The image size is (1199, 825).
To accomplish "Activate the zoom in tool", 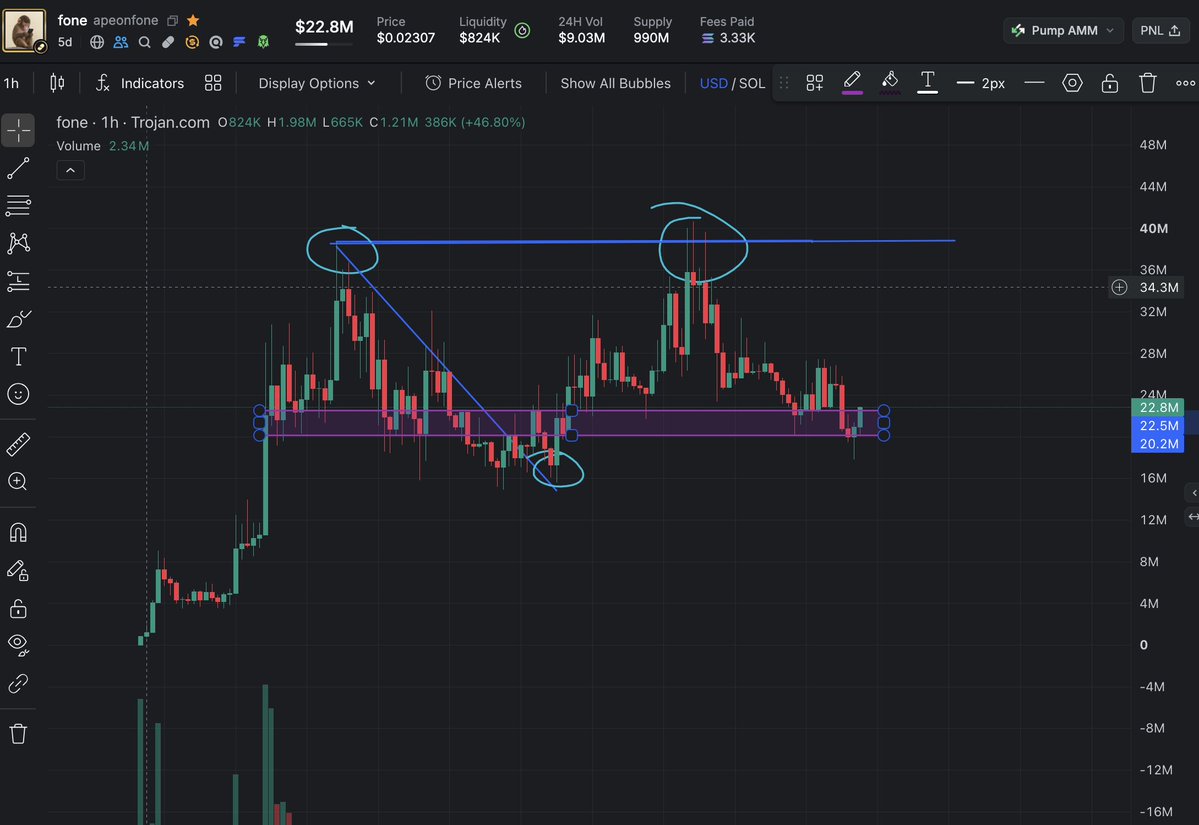I will click(18, 482).
